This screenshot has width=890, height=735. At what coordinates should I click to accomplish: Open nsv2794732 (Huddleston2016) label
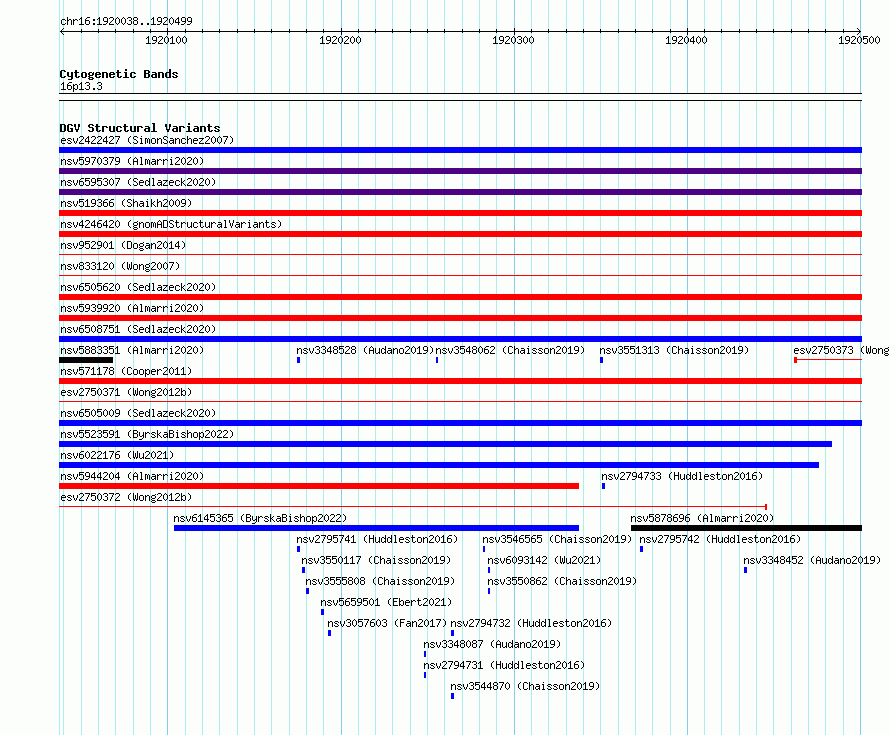531,623
